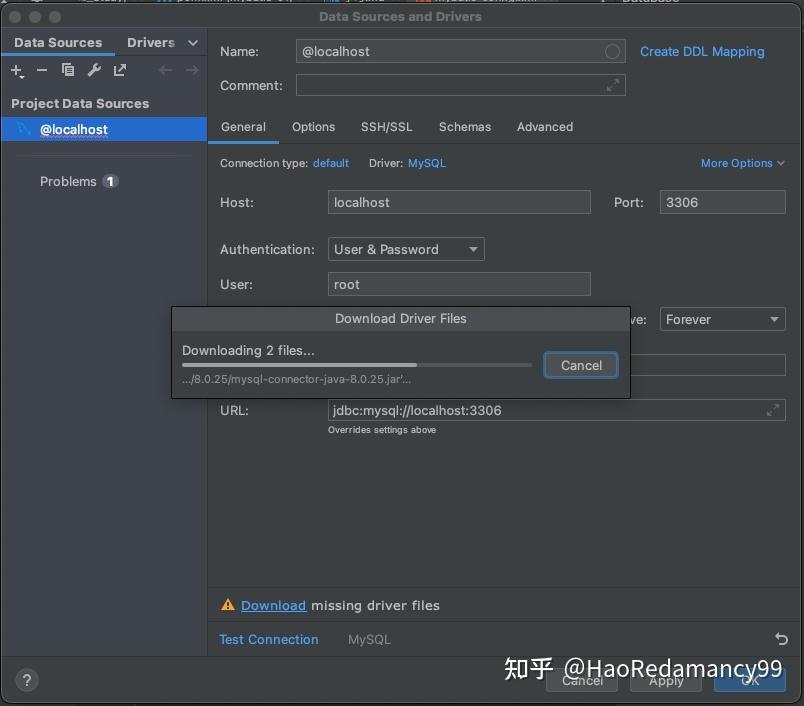Add a new data source with plus icon
Screen dimensions: 804x706
[16, 70]
